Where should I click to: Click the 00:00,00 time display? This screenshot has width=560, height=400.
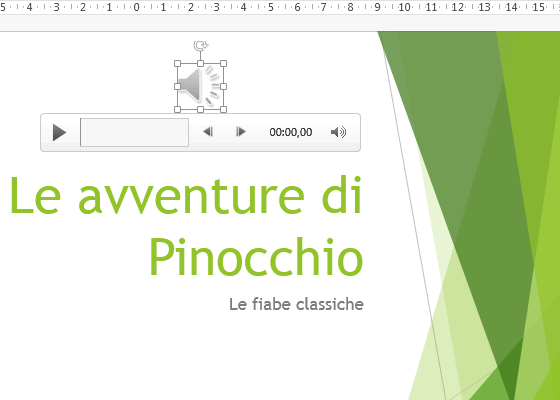(x=291, y=132)
